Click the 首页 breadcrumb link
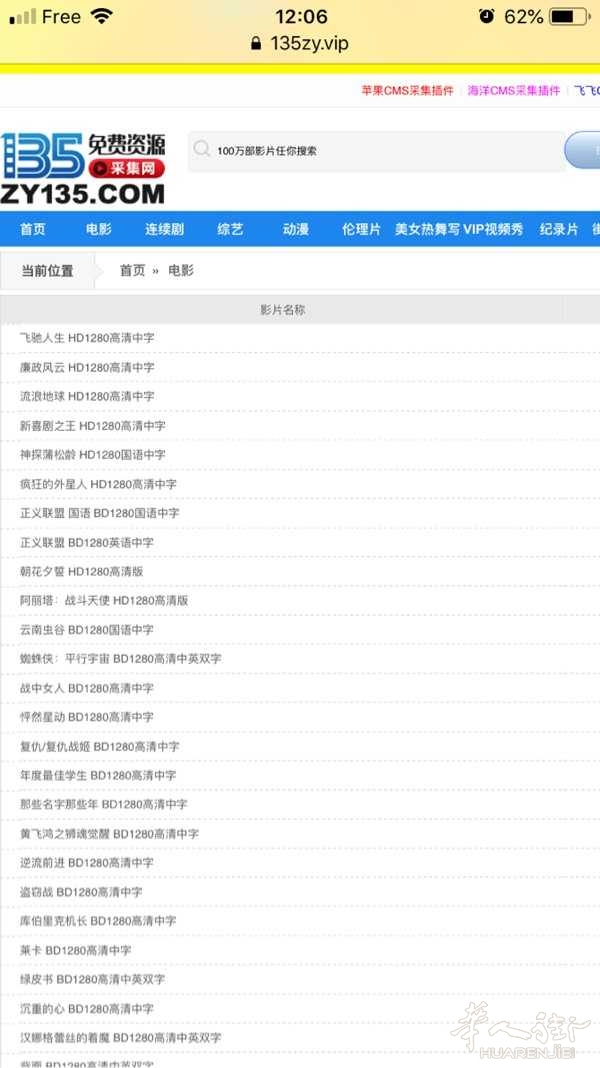The width and height of the screenshot is (600, 1068). point(133,270)
